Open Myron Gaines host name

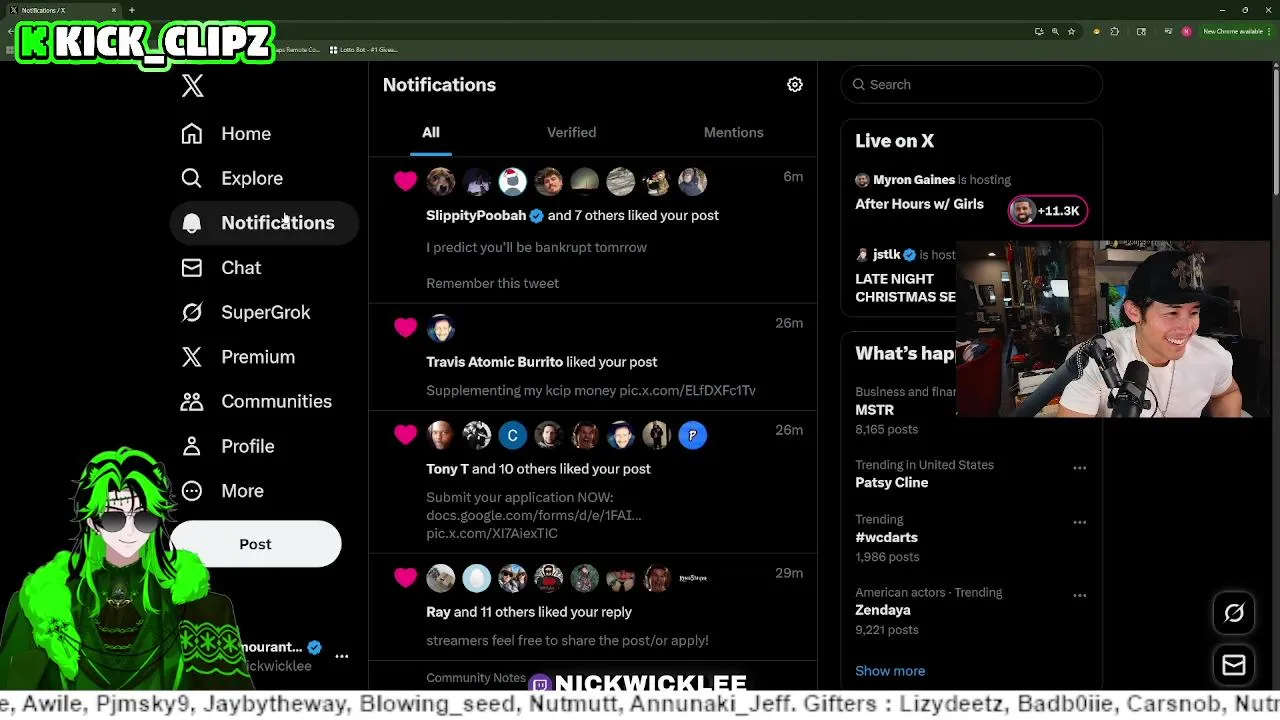point(914,180)
